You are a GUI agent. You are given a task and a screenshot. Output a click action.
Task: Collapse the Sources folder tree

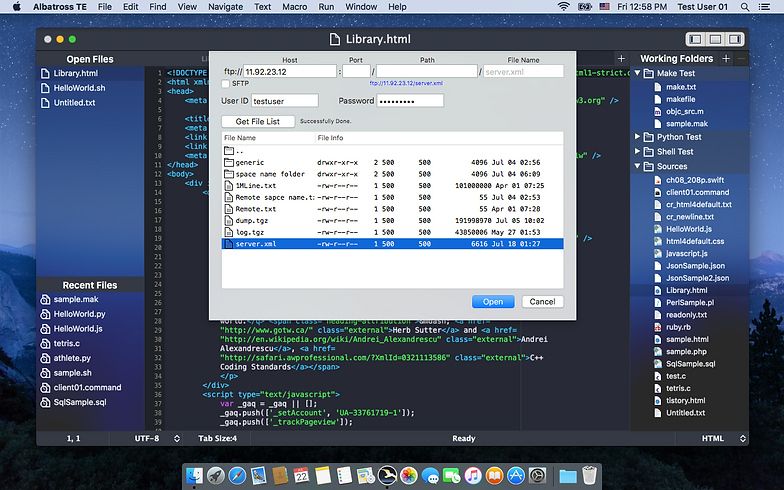pyautogui.click(x=638, y=166)
